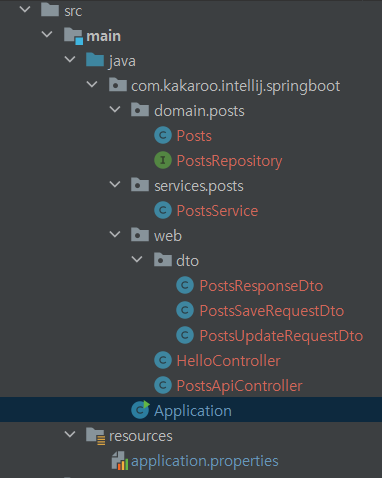Collapse the dto package chevron

click(137, 259)
